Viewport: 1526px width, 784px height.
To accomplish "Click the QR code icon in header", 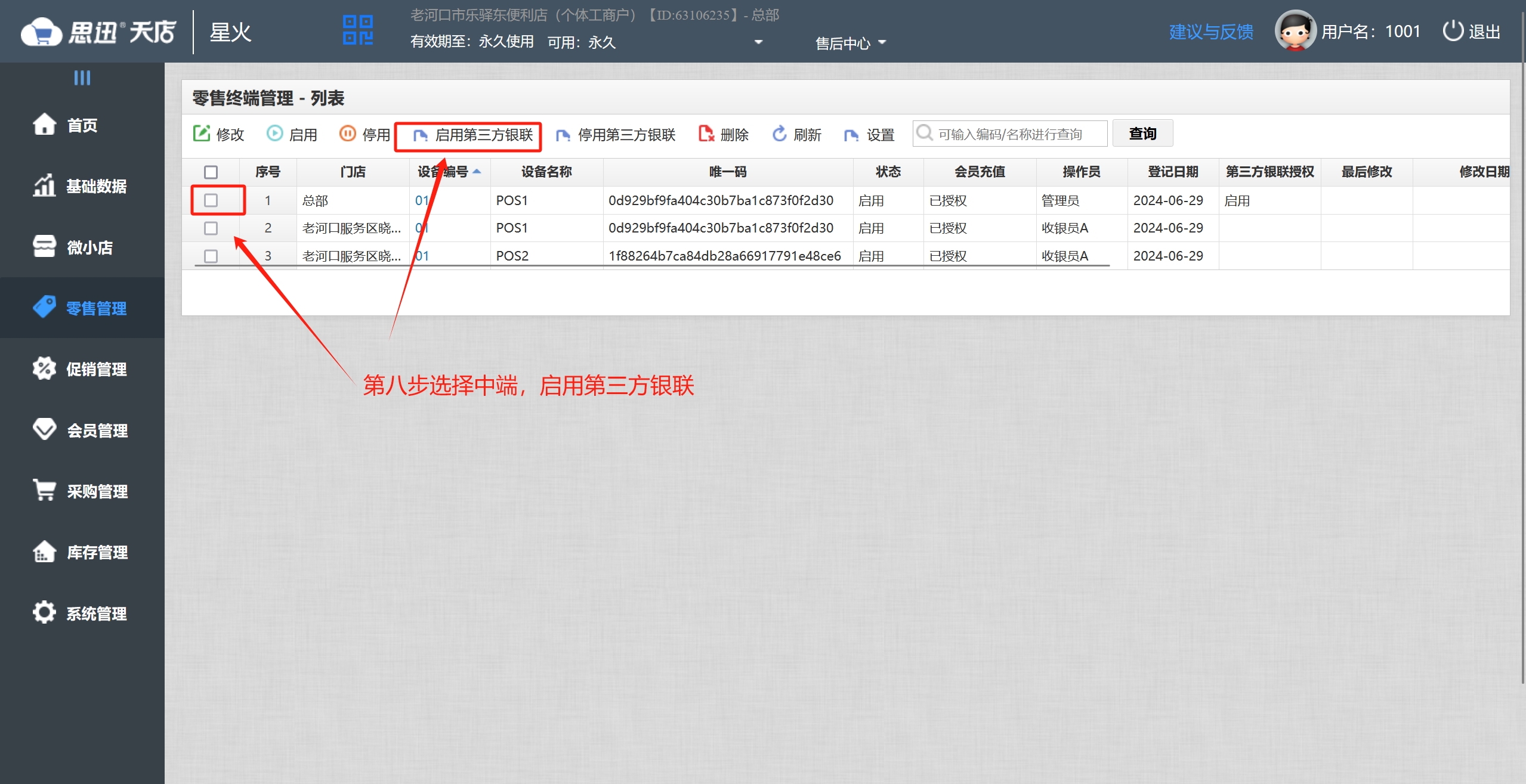I will click(x=358, y=30).
